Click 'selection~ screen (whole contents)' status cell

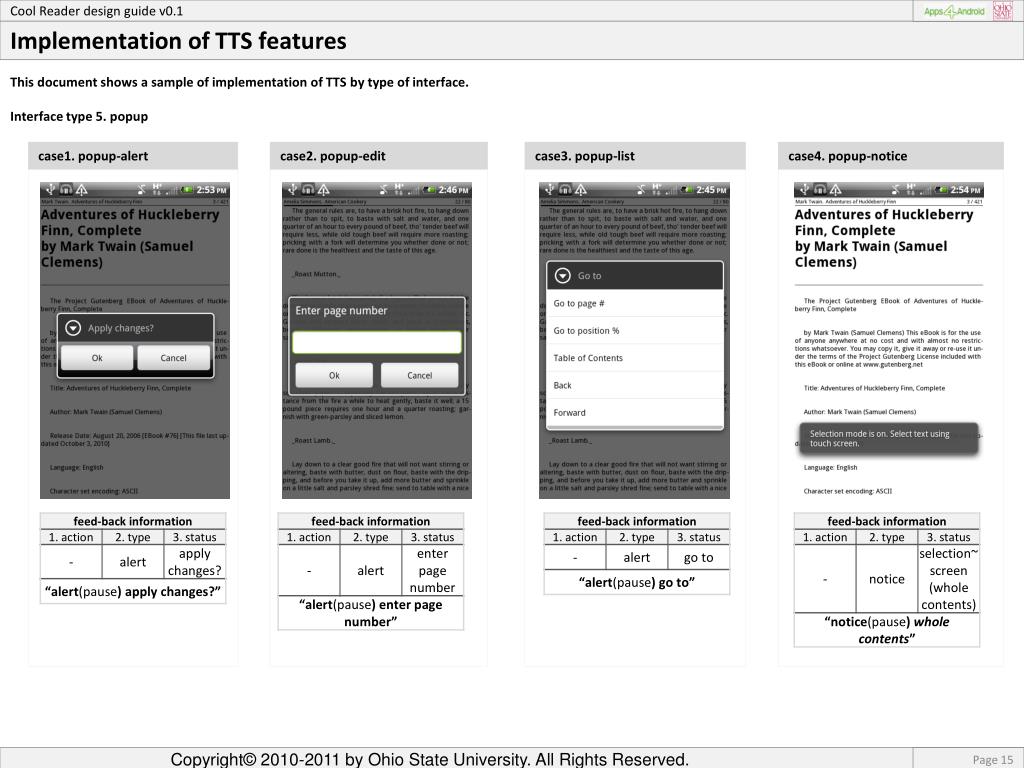[x=948, y=579]
